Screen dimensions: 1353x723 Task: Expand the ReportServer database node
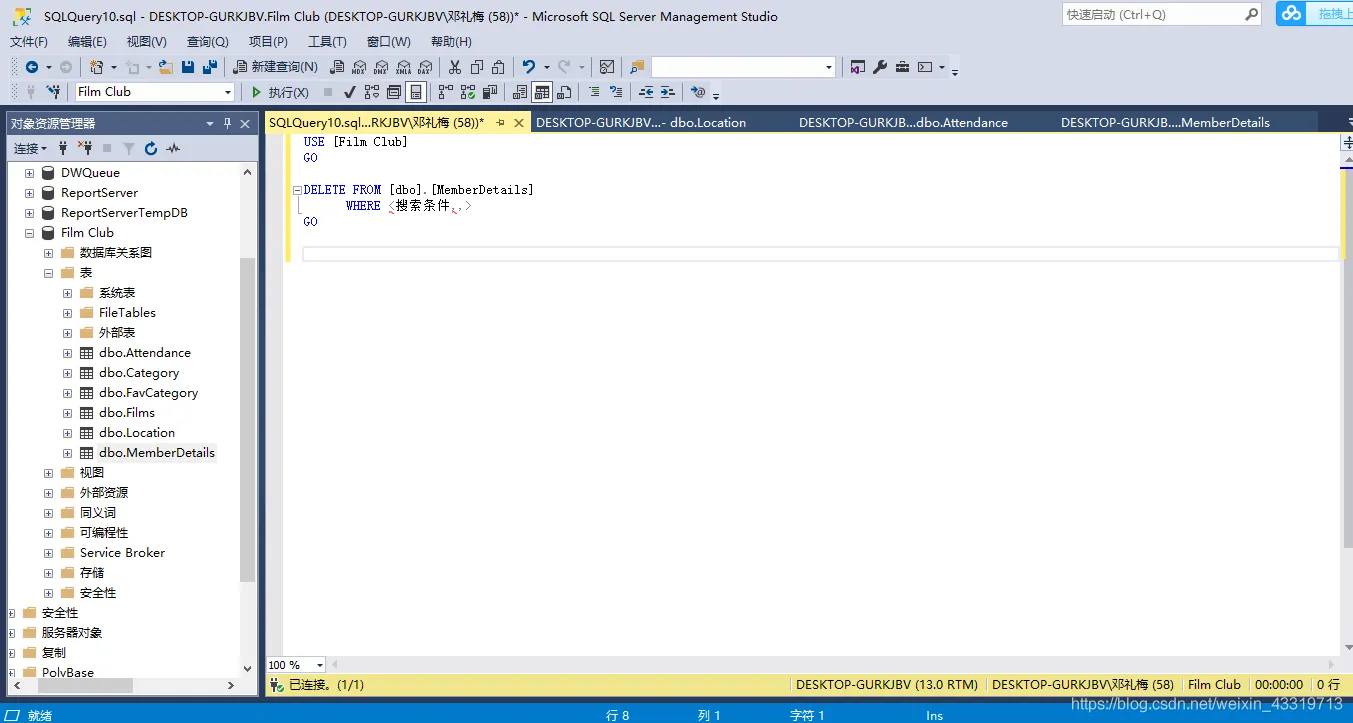[x=29, y=193]
